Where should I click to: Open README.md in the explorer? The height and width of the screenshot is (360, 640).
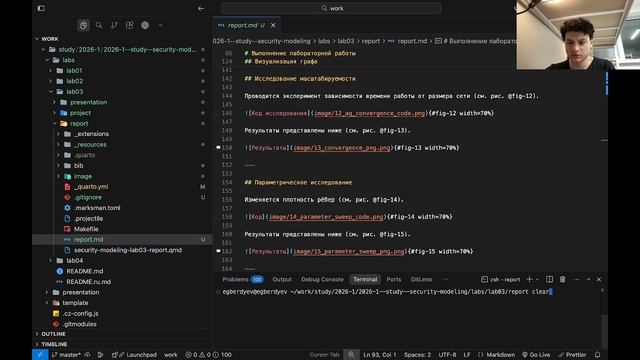point(84,271)
